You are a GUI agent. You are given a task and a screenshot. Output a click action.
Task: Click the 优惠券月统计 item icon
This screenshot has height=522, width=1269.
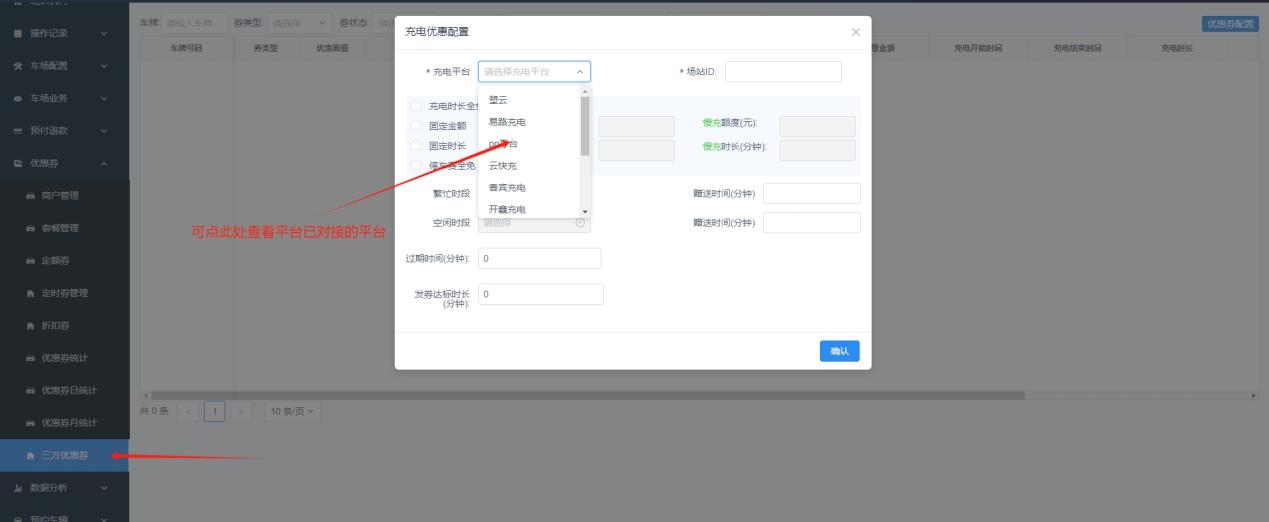coord(30,423)
